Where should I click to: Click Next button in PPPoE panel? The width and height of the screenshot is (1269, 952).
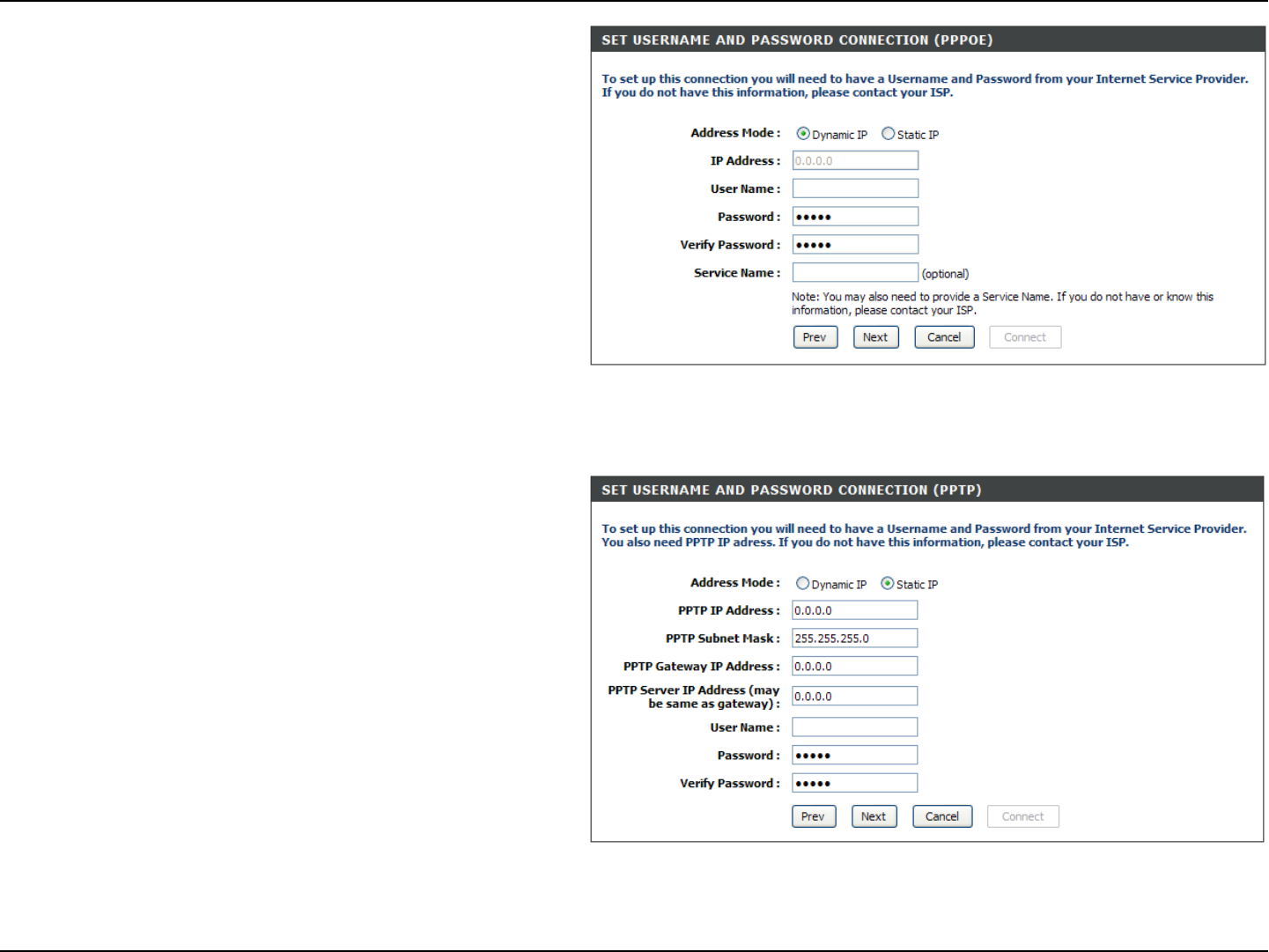point(876,337)
